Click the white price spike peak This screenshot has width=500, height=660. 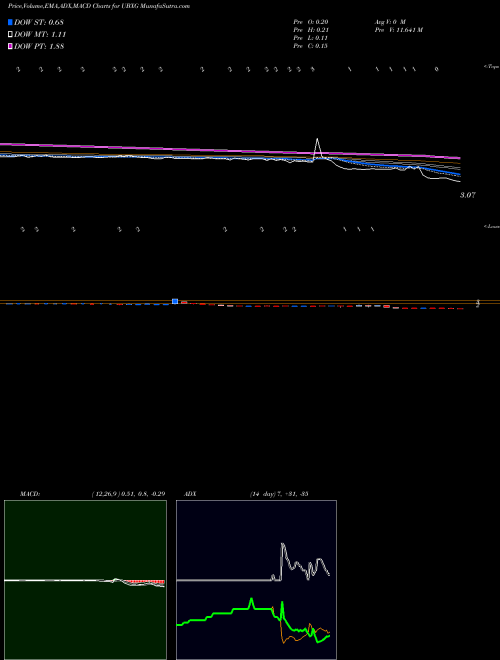(317, 139)
